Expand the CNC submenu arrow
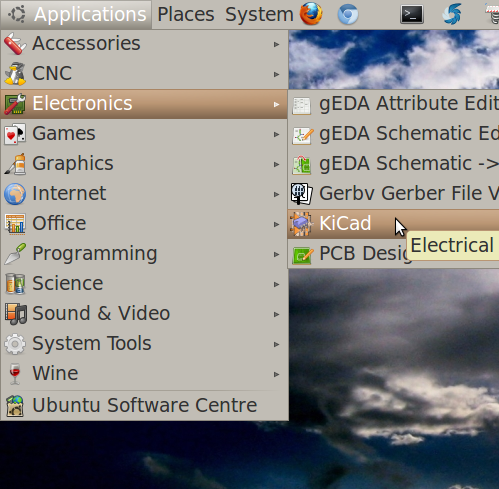 (276, 74)
